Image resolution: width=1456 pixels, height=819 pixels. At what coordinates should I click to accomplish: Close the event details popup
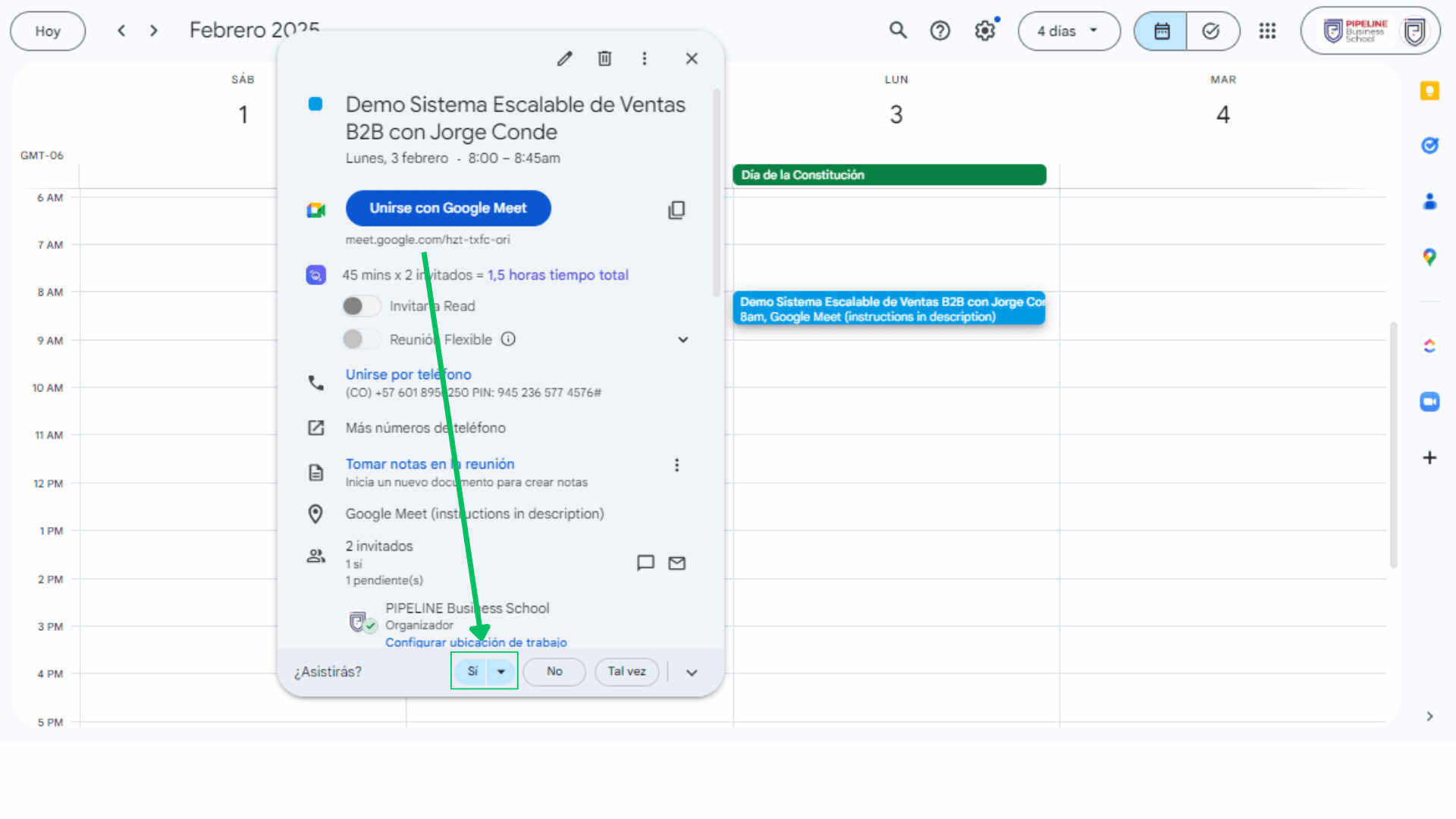692,58
